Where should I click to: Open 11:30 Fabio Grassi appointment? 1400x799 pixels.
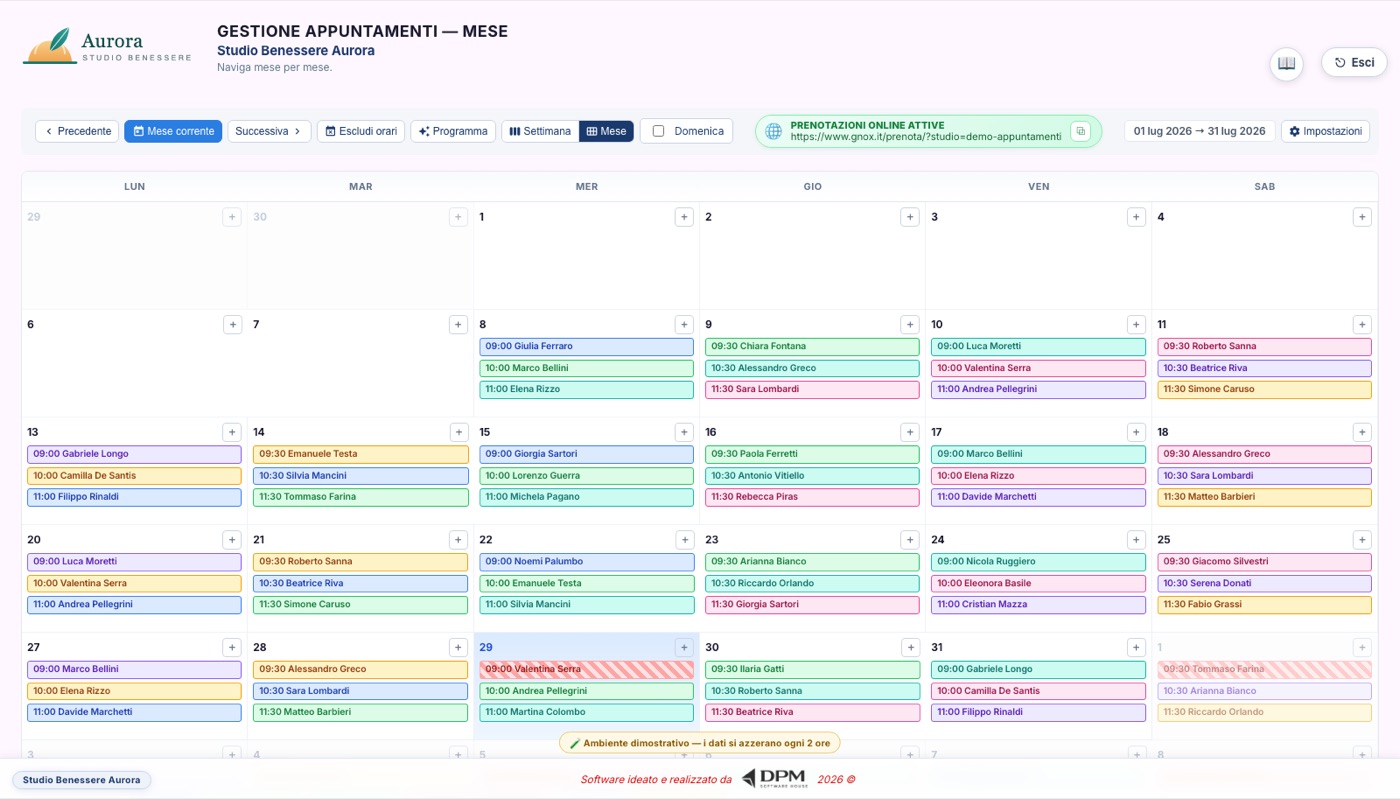[1264, 605]
